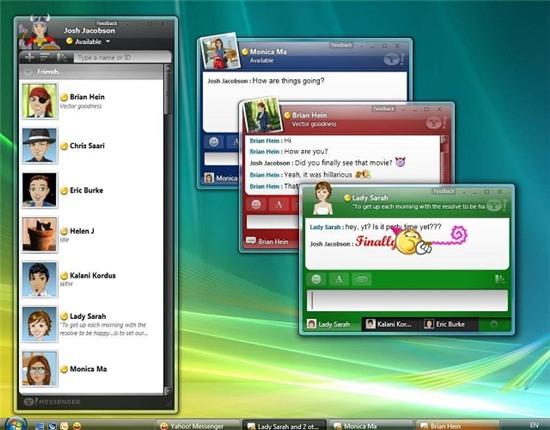Click Lady Sarah avatar in chat window header
This screenshot has height=430, width=550.
323,199
